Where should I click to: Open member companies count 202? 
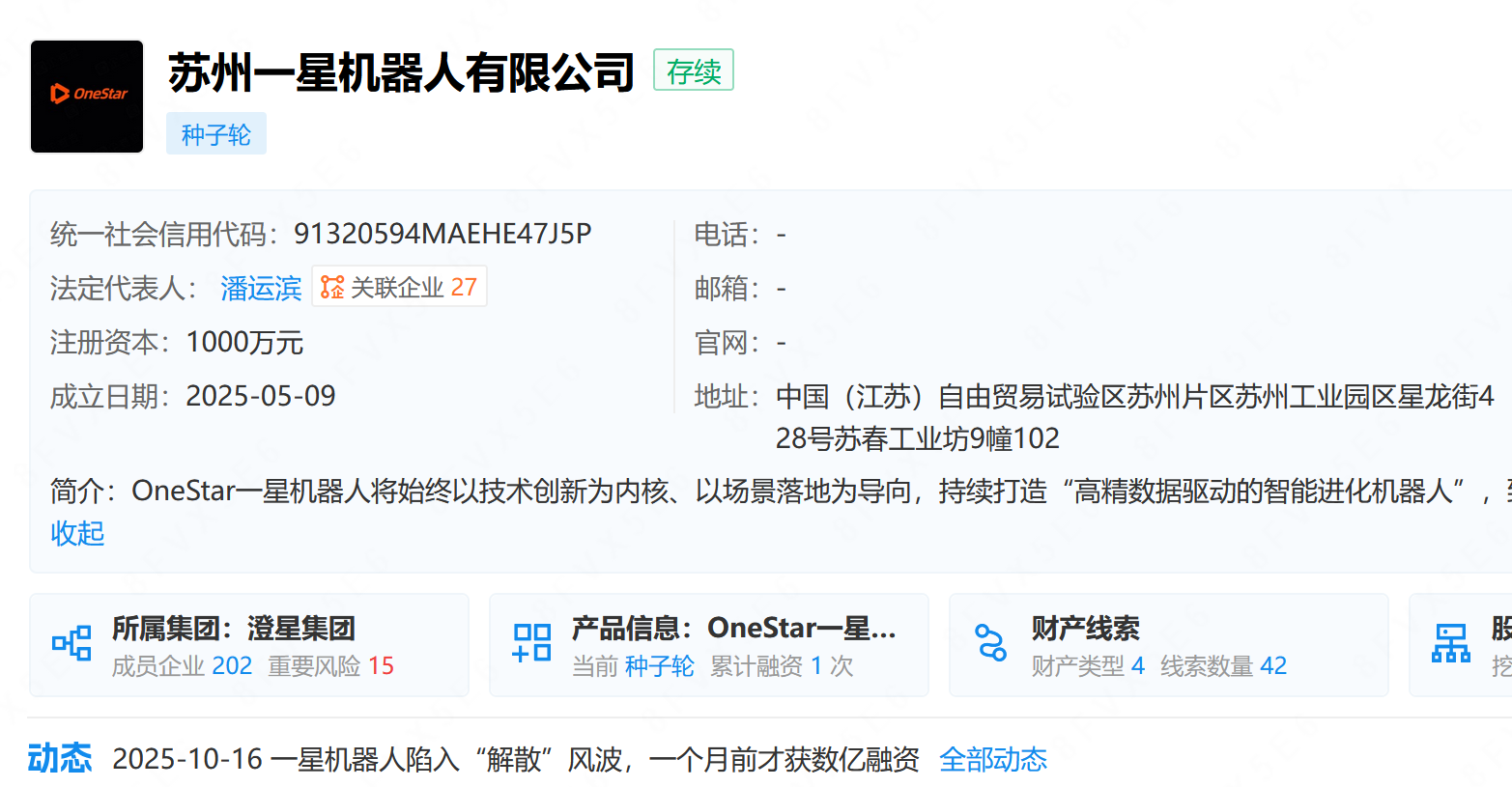coord(232,666)
